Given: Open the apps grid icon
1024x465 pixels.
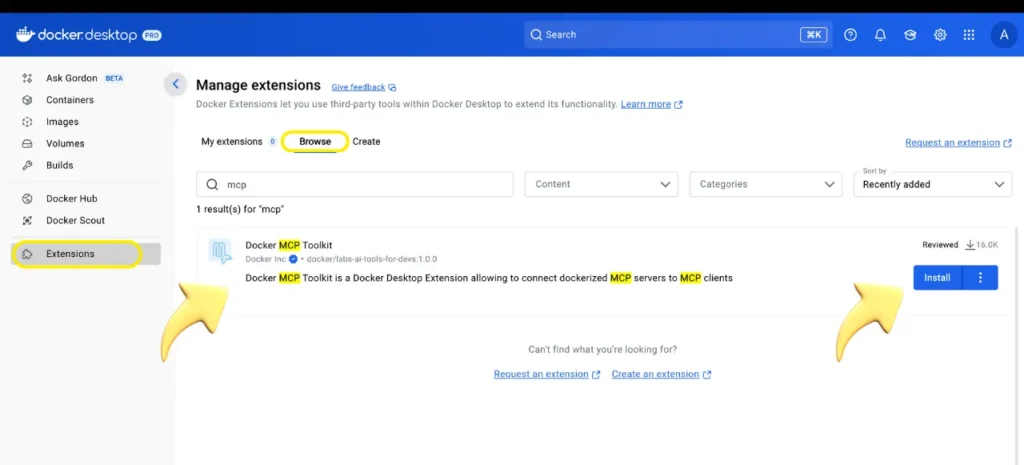Looking at the screenshot, I should (969, 35).
